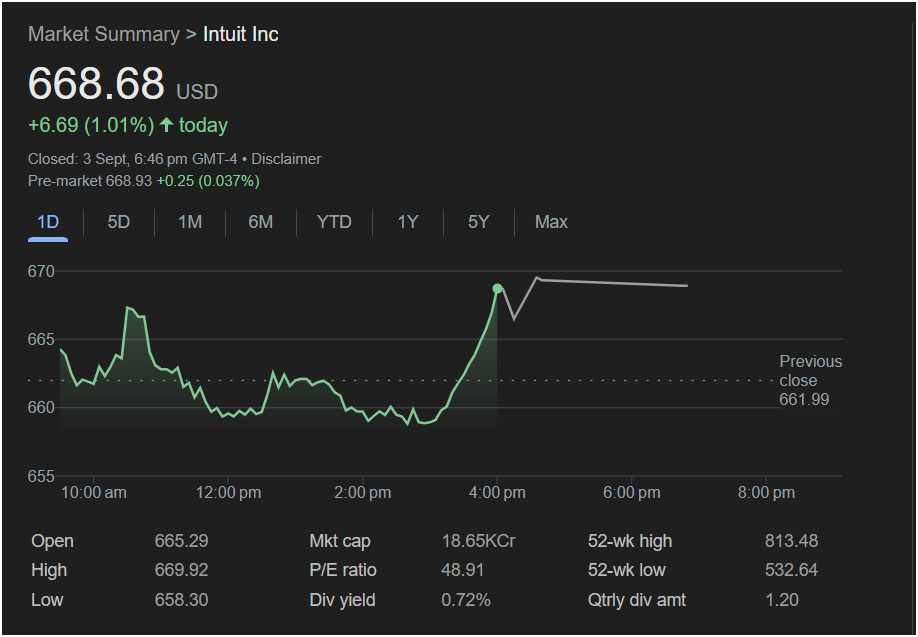Open the Max time range tab

[551, 222]
